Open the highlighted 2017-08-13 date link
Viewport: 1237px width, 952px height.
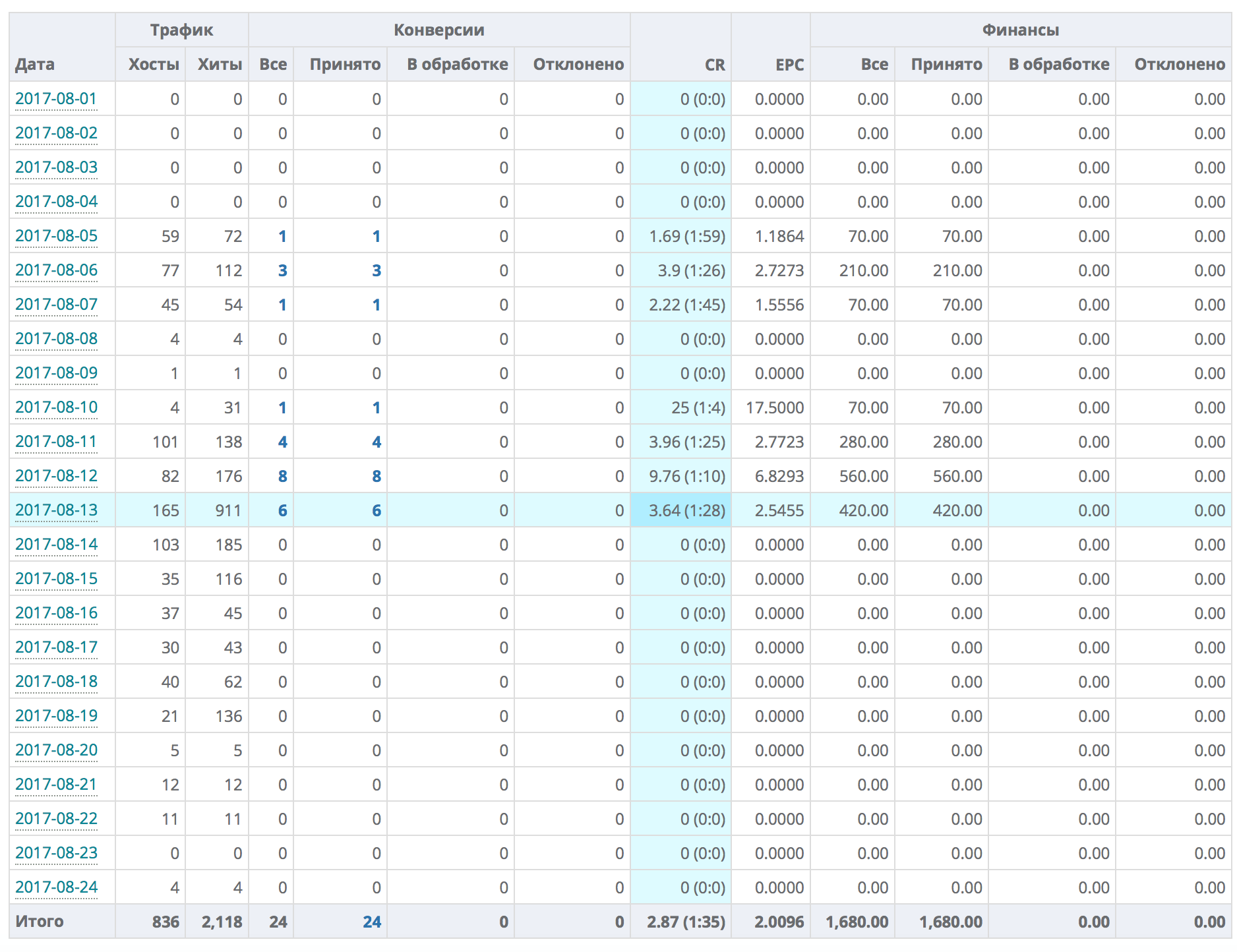tap(56, 510)
